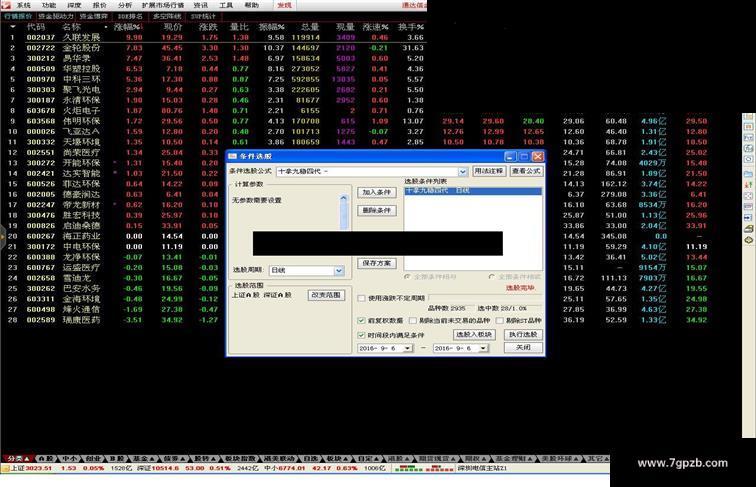Expand the 债券▲ bottom tab menu

(175, 458)
